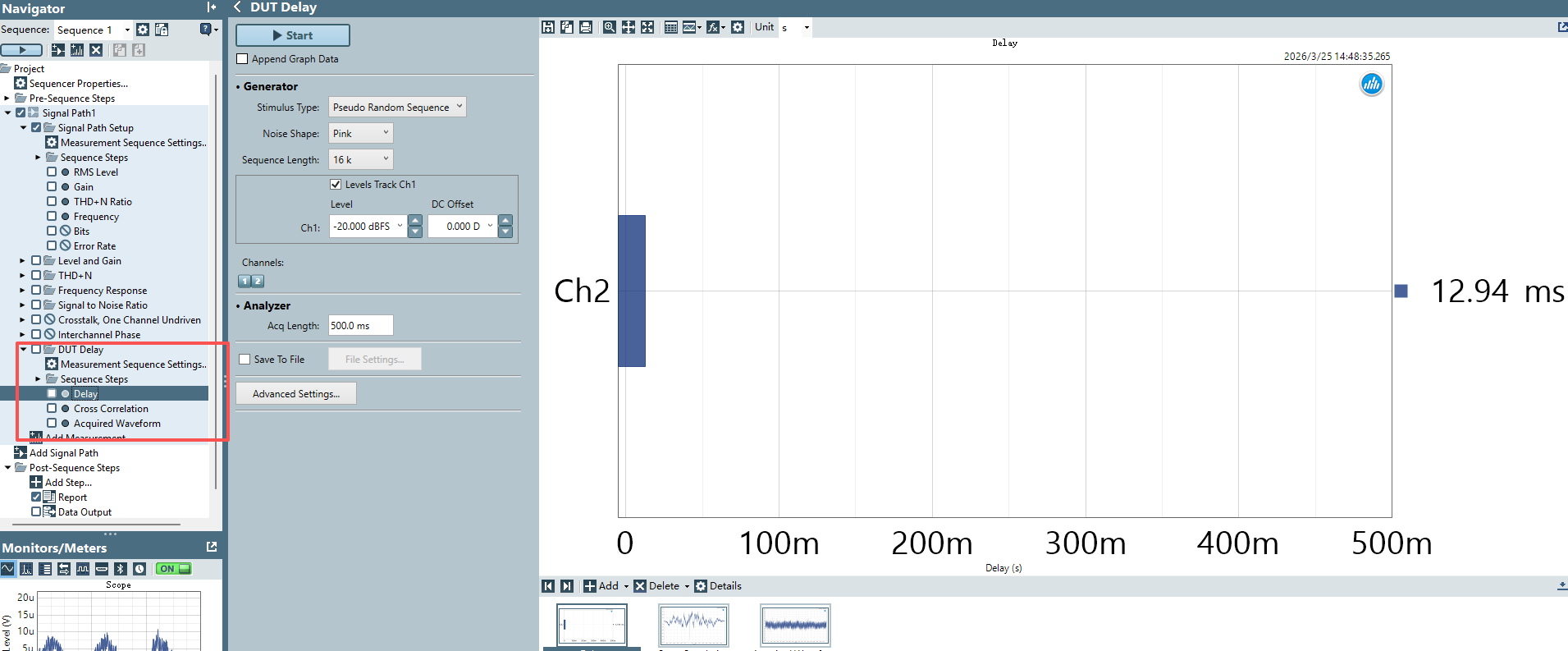Open sequence settings gear next to Sequence 1
1568x651 pixels.
(x=143, y=30)
